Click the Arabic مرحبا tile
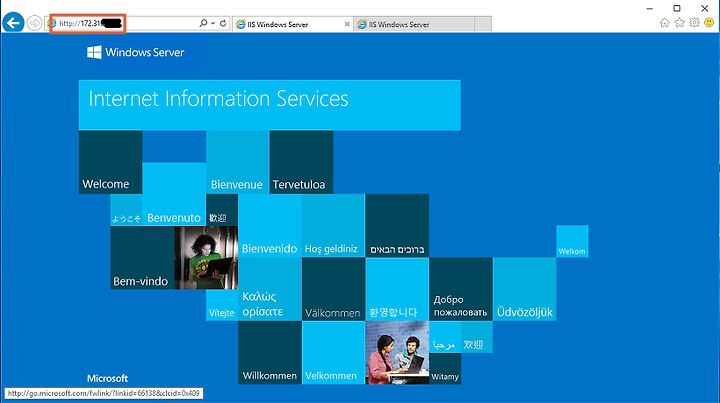The height and width of the screenshot is (403, 720). pyautogui.click(x=445, y=337)
